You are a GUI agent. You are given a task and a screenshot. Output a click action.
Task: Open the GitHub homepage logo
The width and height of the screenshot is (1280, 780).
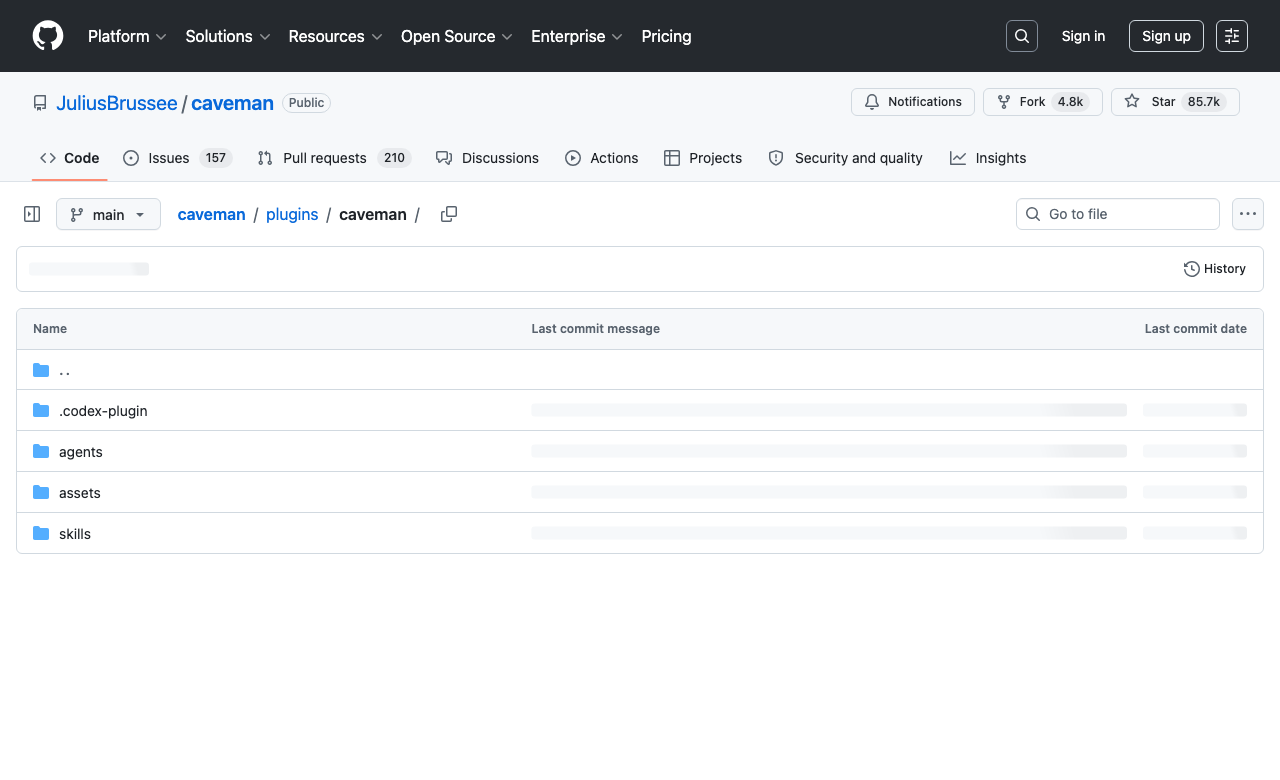pos(48,36)
